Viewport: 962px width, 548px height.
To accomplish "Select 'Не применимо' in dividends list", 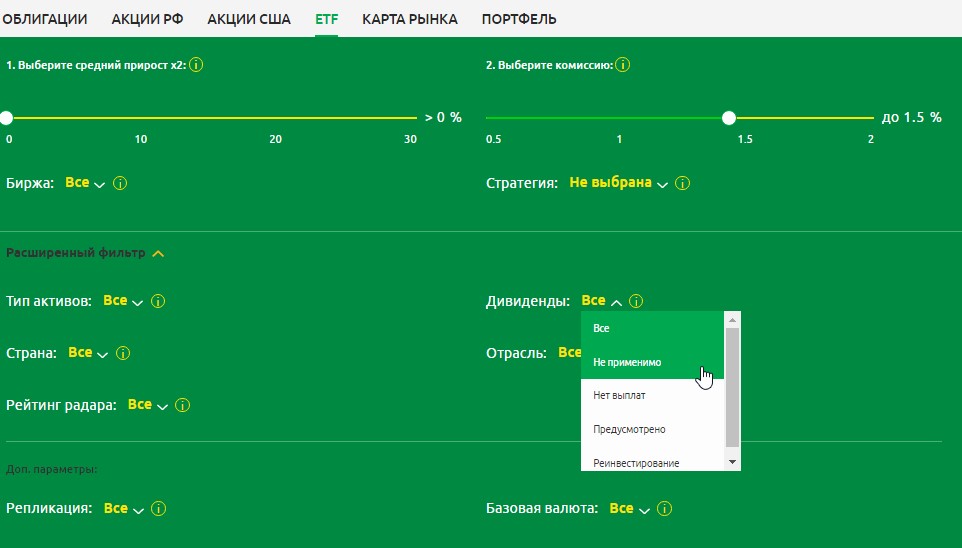I will pos(627,362).
